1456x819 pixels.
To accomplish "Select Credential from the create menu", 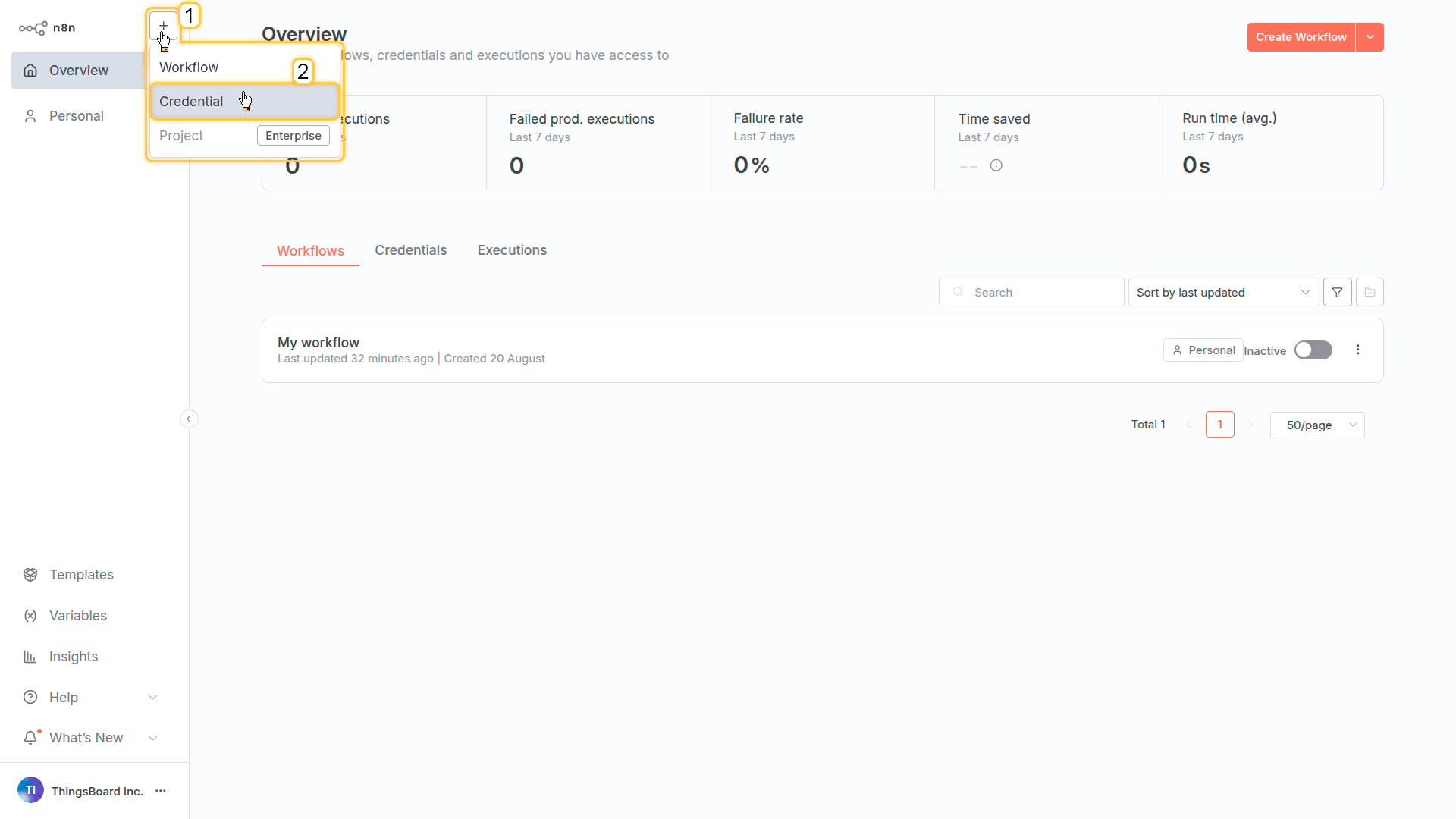I will tap(191, 102).
